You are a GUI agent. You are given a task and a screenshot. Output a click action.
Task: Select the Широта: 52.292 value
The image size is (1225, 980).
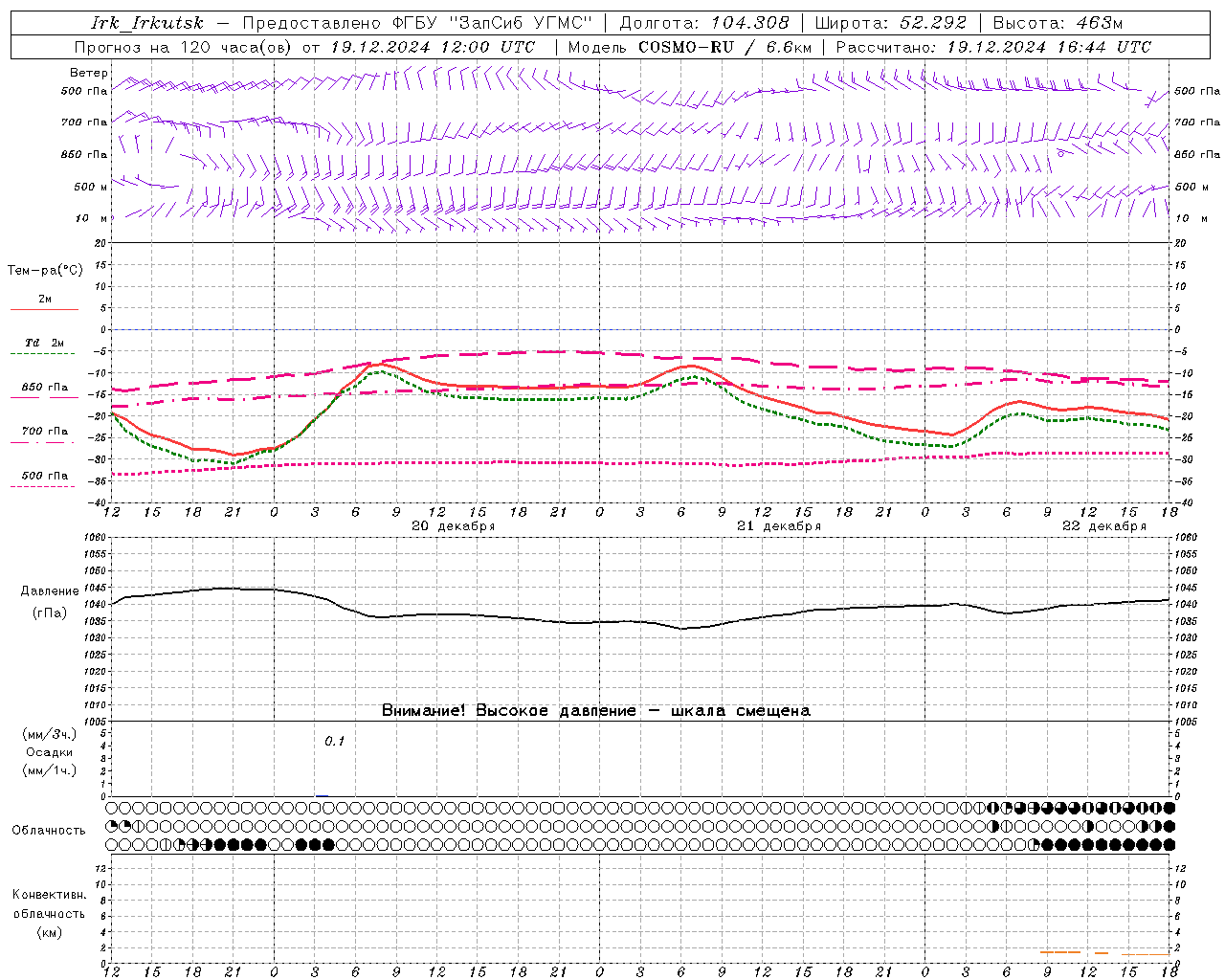click(890, 23)
